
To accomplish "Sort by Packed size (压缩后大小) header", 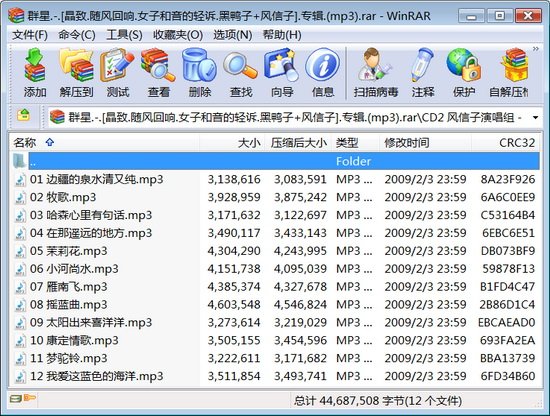I will pos(299,143).
